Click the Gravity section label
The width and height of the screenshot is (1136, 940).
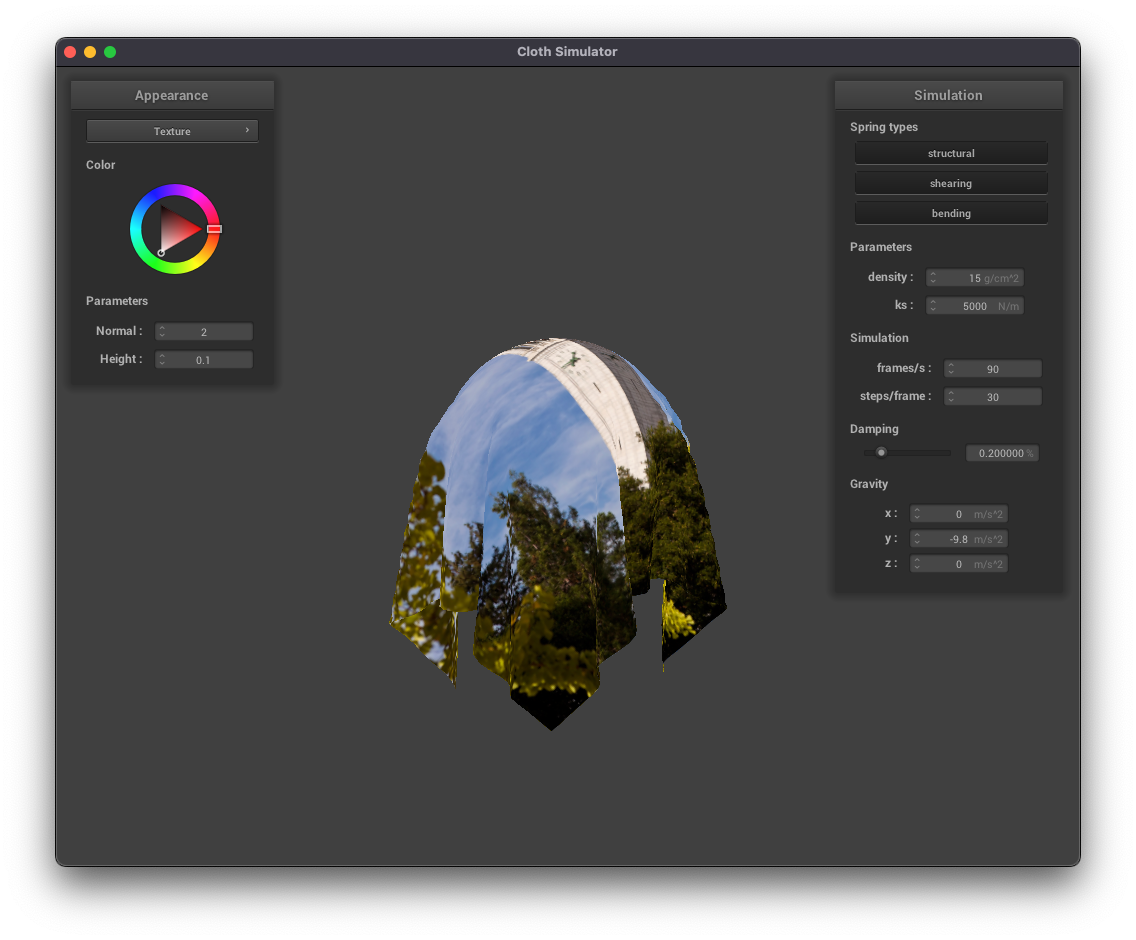[869, 483]
